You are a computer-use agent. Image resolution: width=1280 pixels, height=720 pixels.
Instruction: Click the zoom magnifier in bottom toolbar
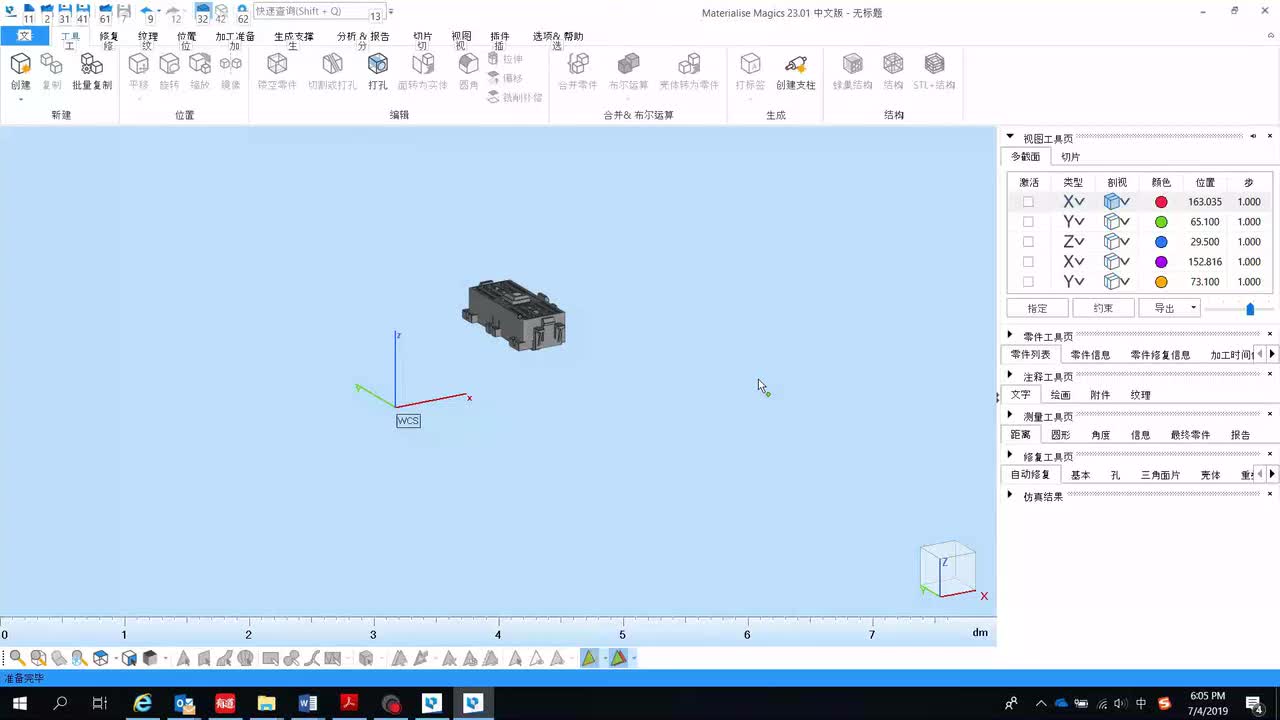17,658
